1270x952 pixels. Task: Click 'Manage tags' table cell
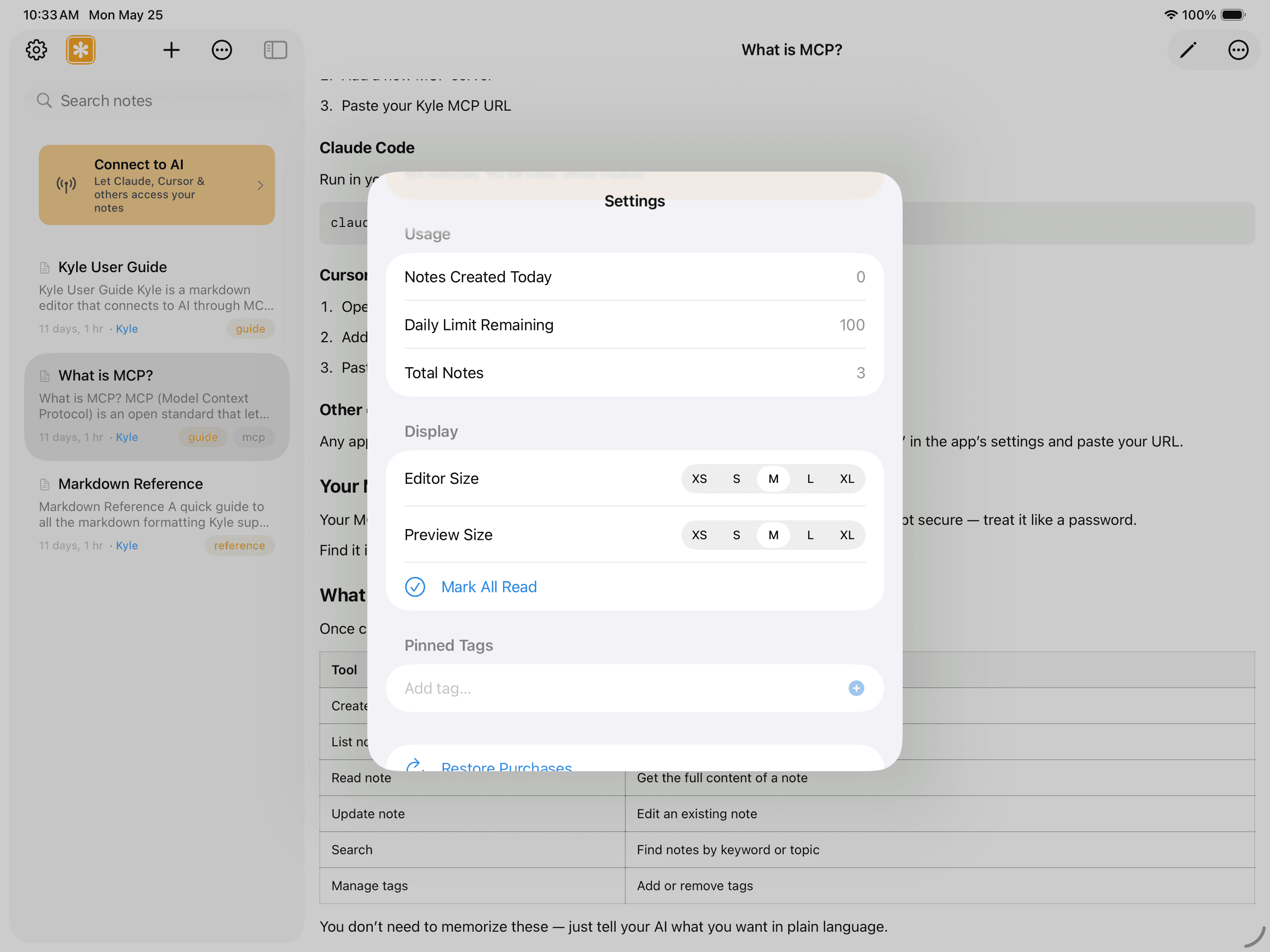[472, 886]
